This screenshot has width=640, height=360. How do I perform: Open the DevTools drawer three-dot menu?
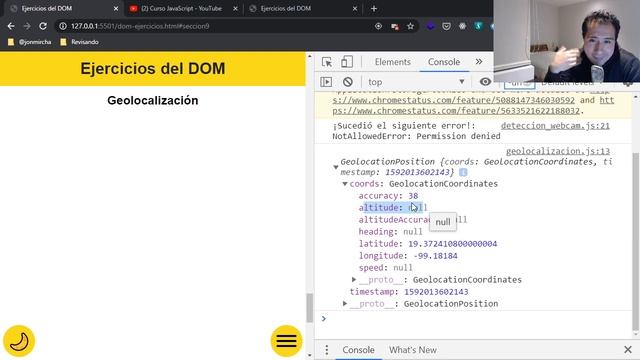click(327, 350)
